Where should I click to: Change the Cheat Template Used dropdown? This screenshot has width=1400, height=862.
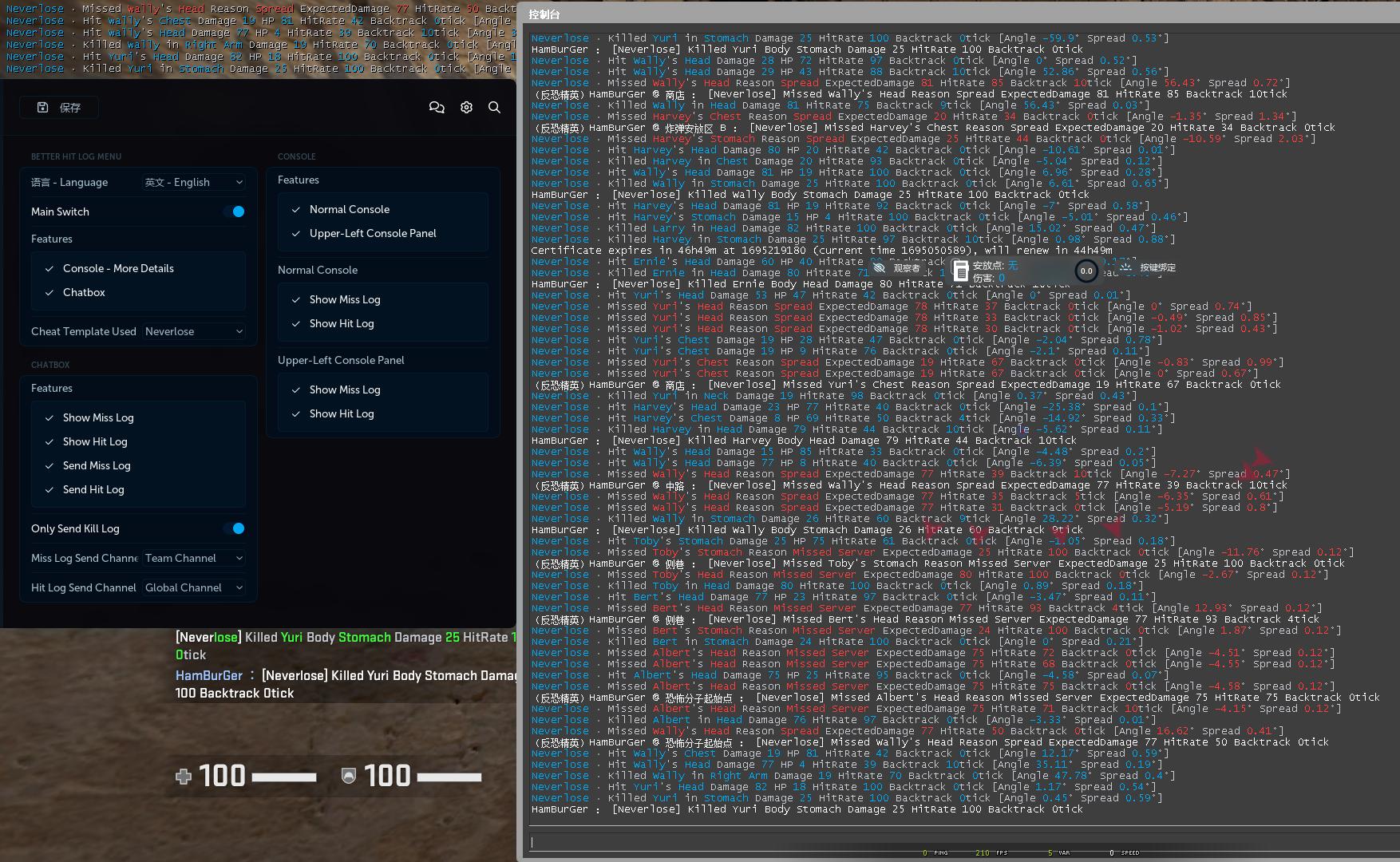pyautogui.click(x=193, y=331)
